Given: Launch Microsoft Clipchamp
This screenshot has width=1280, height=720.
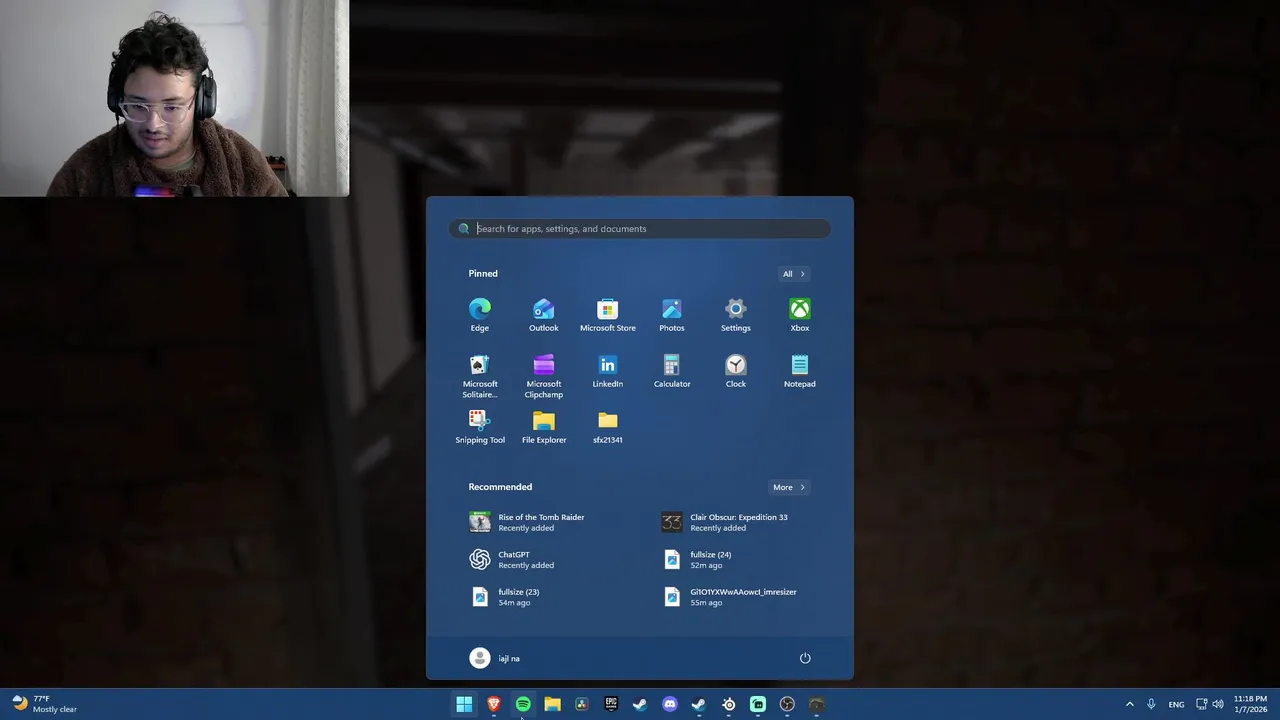Looking at the screenshot, I should coord(544,376).
